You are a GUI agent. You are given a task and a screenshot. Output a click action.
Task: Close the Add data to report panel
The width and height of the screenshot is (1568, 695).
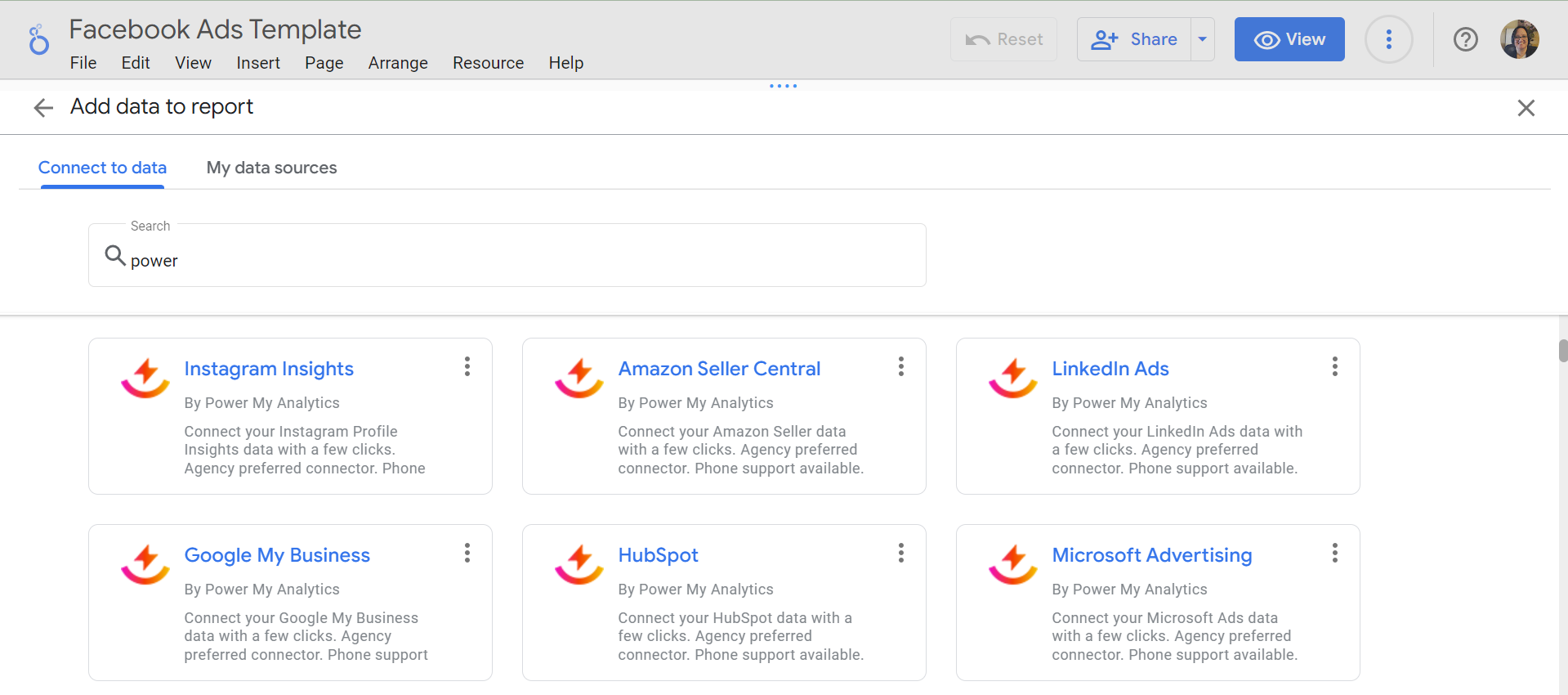pyautogui.click(x=1526, y=108)
